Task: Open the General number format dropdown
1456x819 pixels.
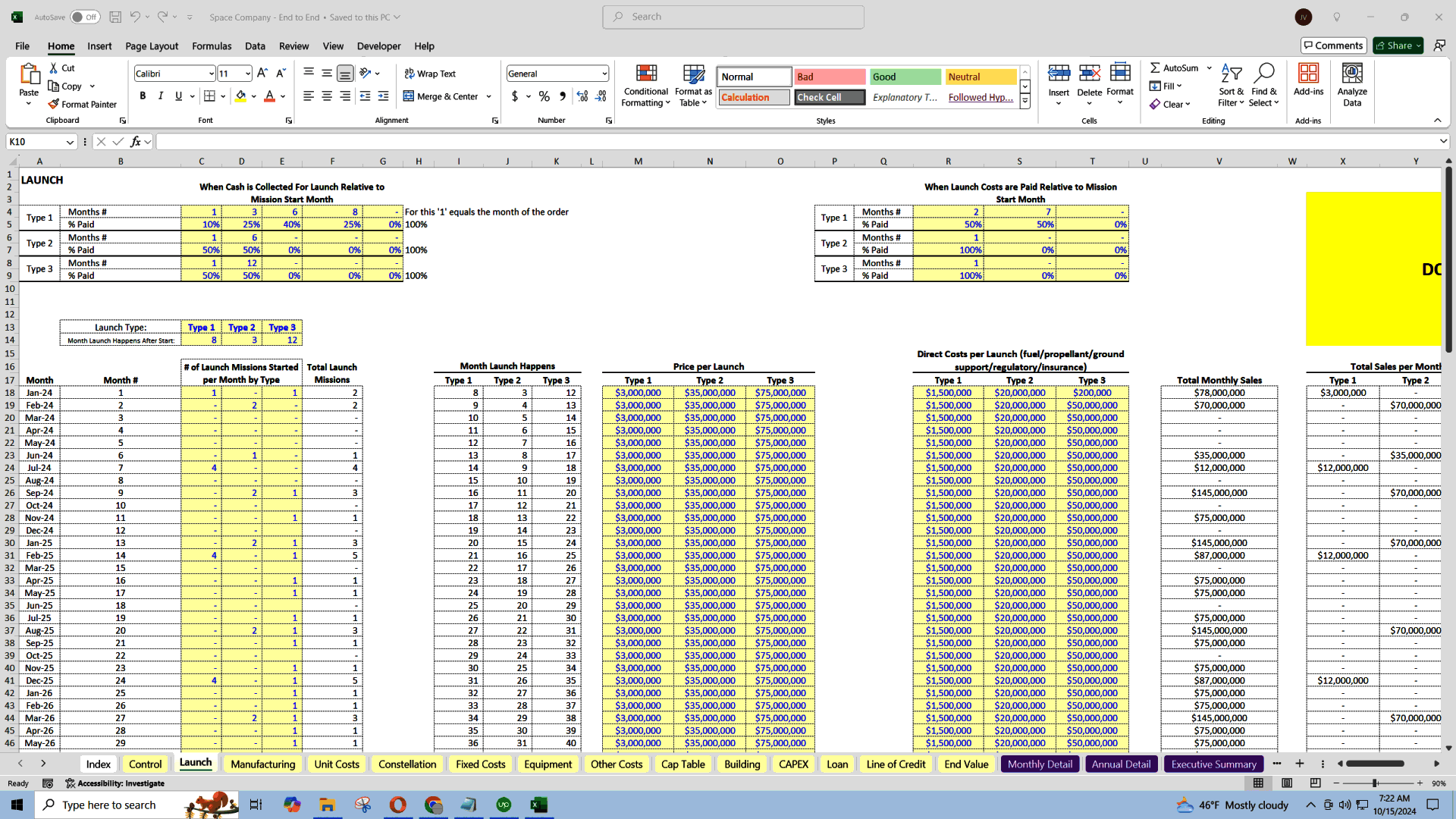Action: pos(604,74)
